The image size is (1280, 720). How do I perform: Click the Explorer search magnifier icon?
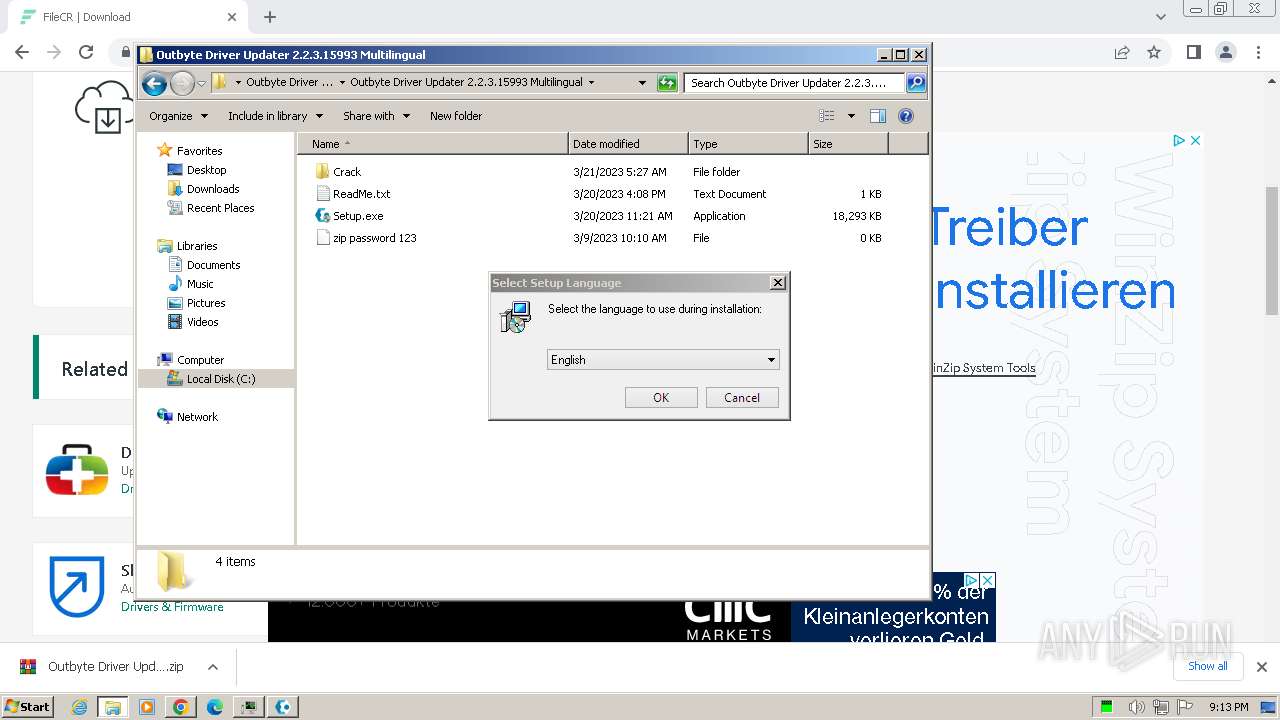coord(915,83)
